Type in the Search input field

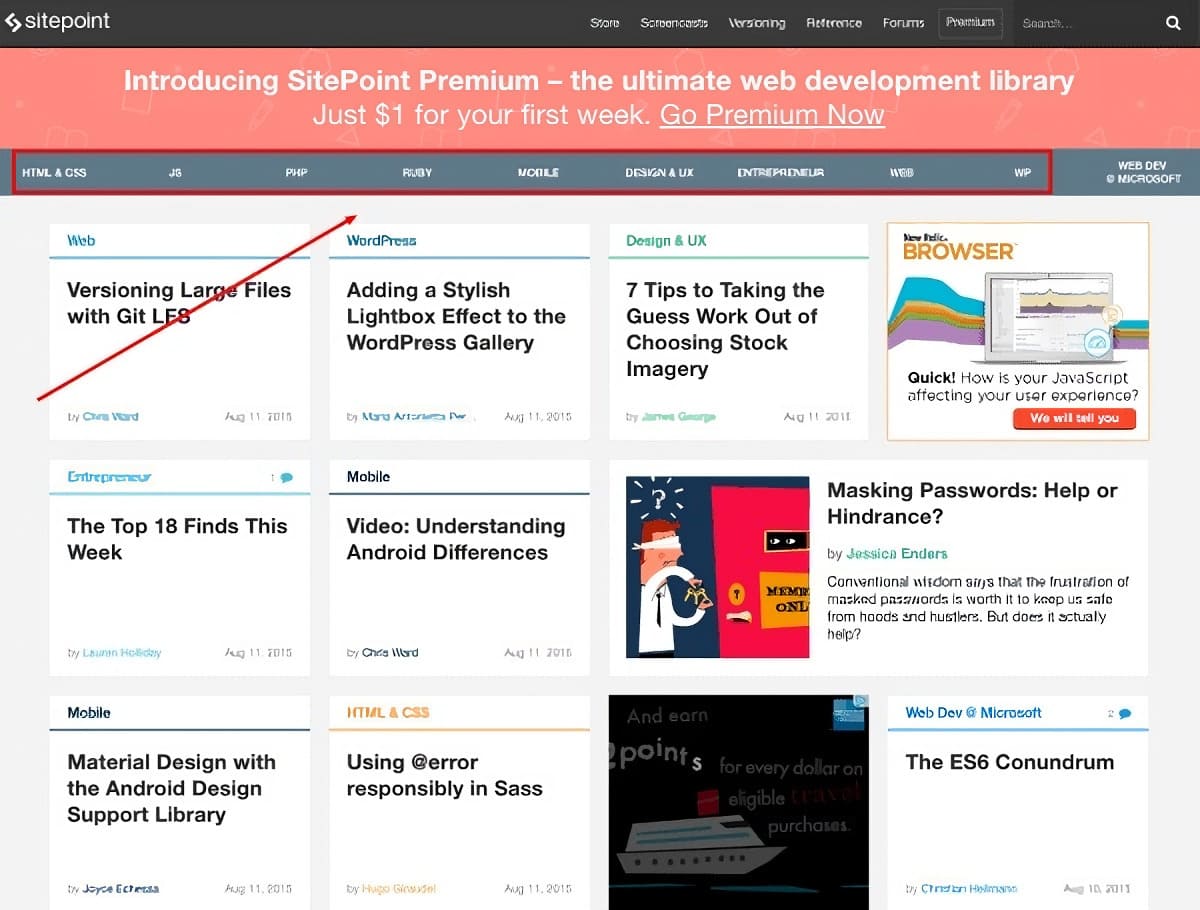coord(1085,23)
